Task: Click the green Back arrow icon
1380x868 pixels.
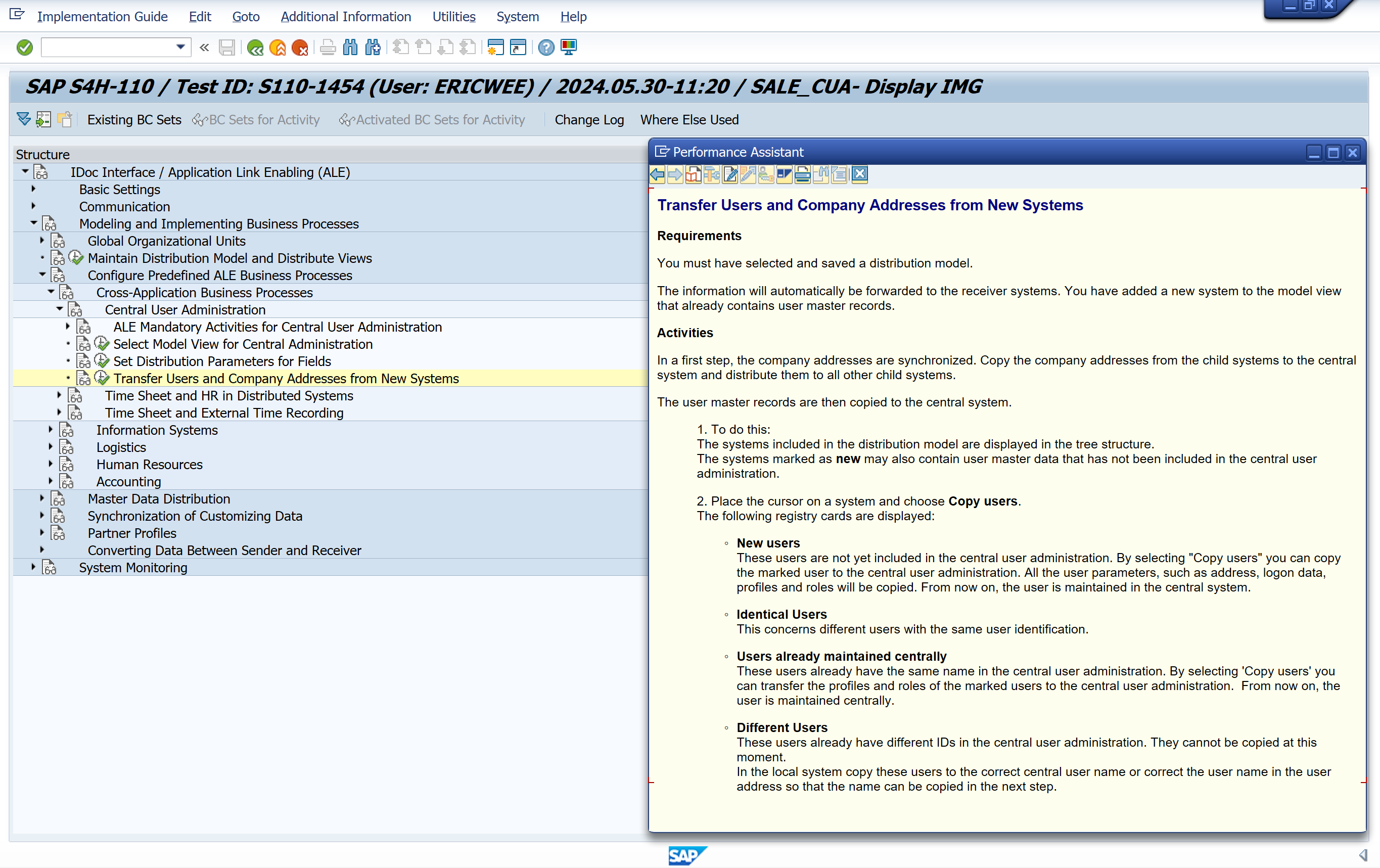Action: pos(255,47)
